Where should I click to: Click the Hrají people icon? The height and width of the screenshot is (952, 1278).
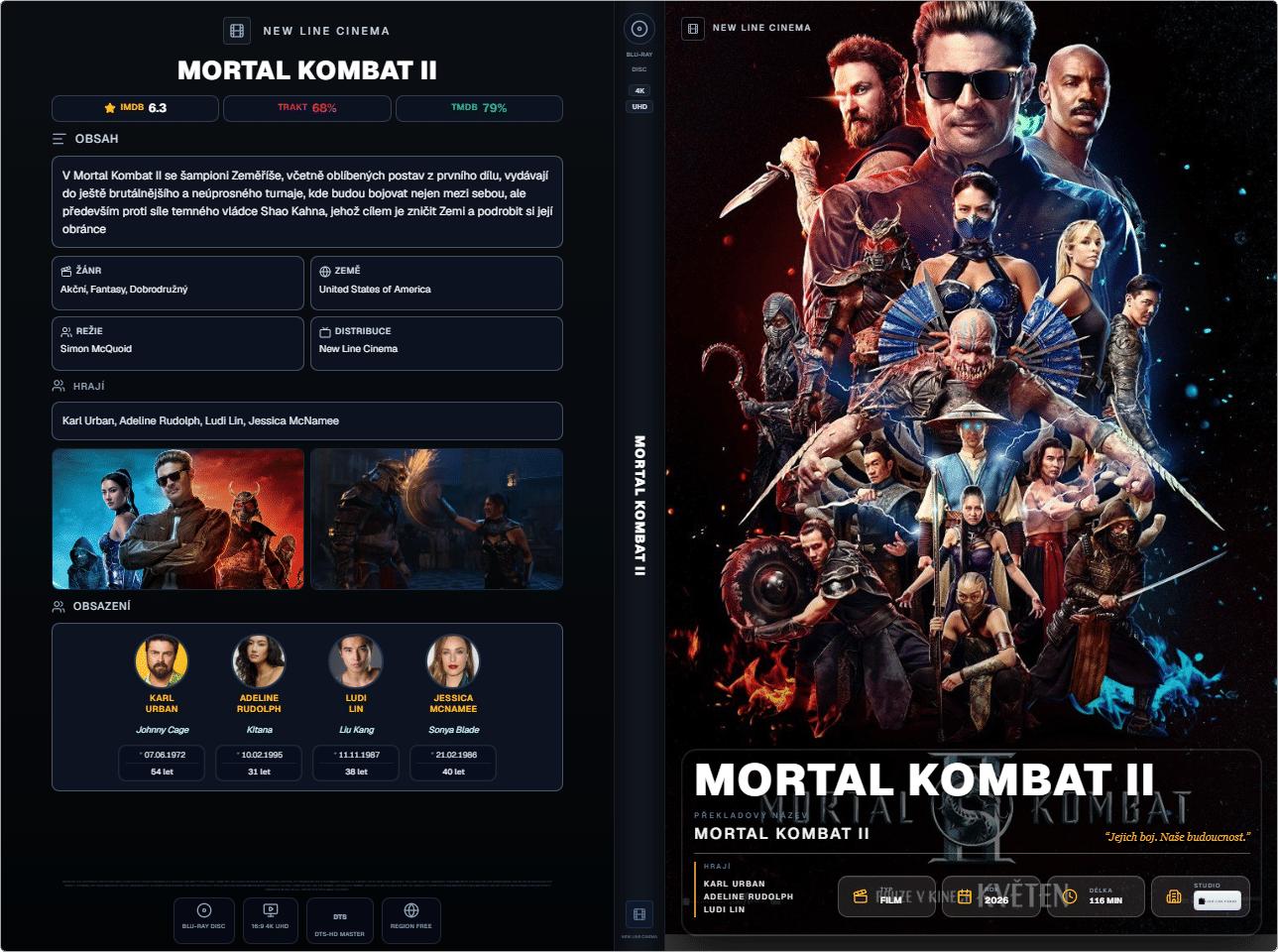(x=58, y=386)
